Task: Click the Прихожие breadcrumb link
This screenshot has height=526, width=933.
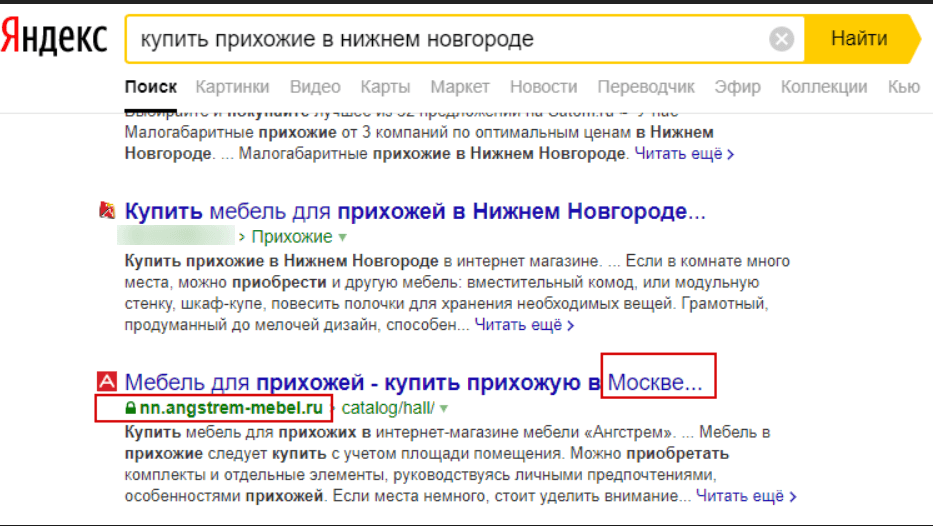Action: pos(292,237)
